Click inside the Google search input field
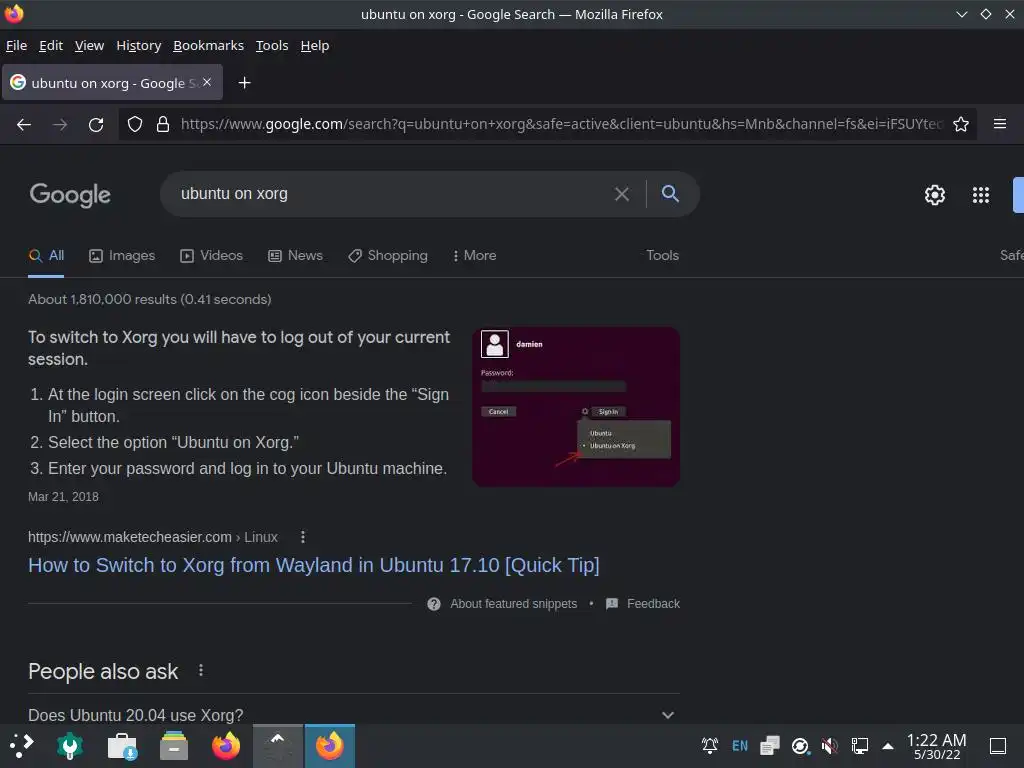 [x=392, y=194]
